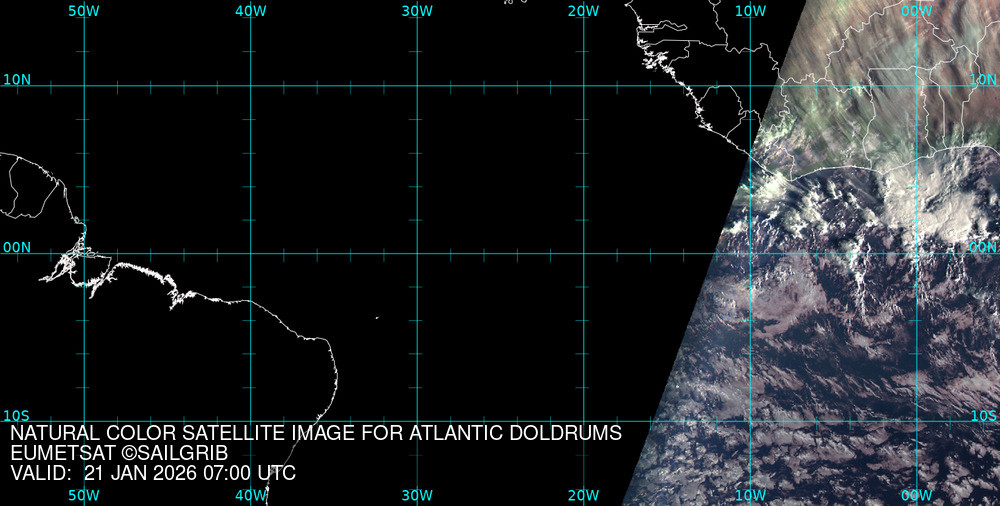This screenshot has width=1000, height=506.
Task: Click the 00W longitude label along the bottom edge
Action: (x=916, y=495)
